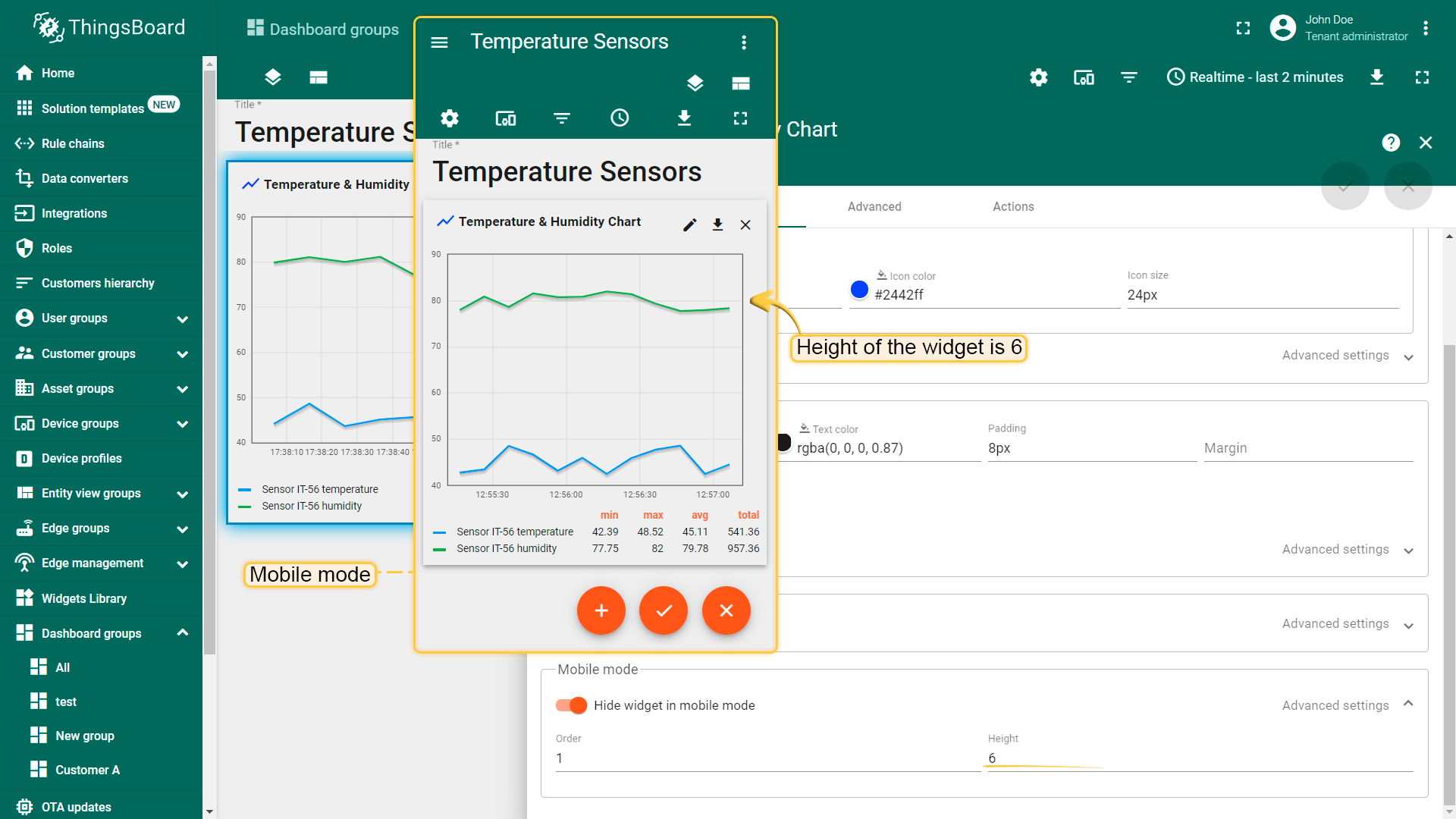
Task: Open Roles from sidebar
Action: [102, 248]
